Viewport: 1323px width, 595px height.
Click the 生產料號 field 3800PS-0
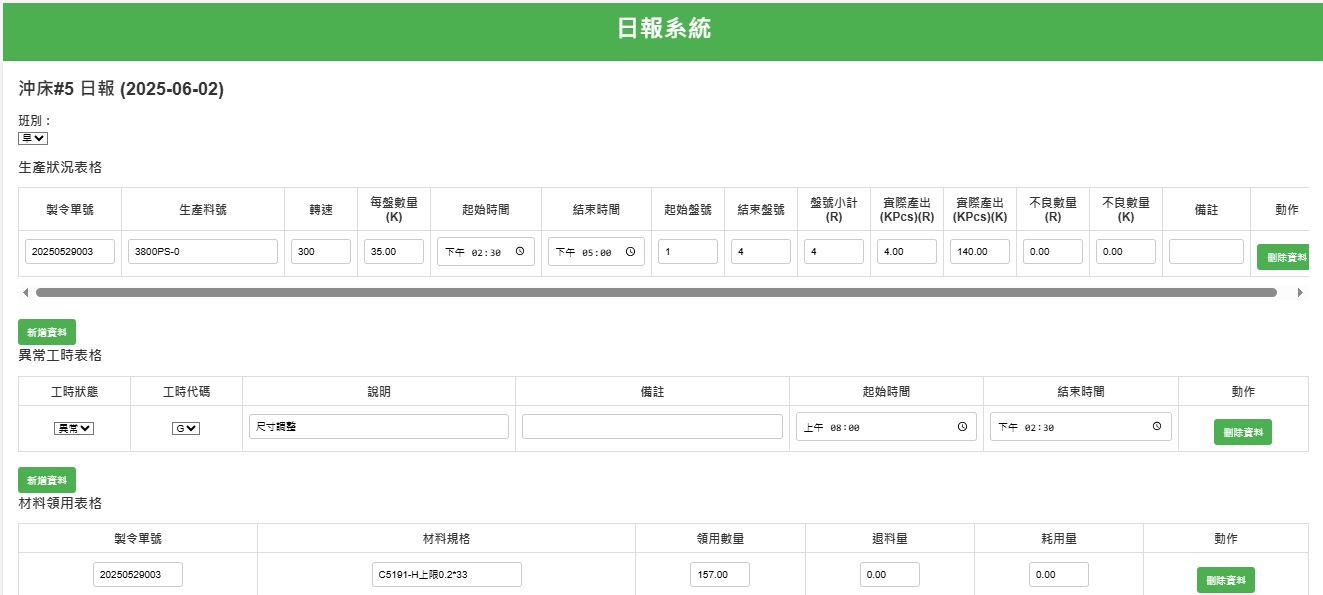click(203, 252)
